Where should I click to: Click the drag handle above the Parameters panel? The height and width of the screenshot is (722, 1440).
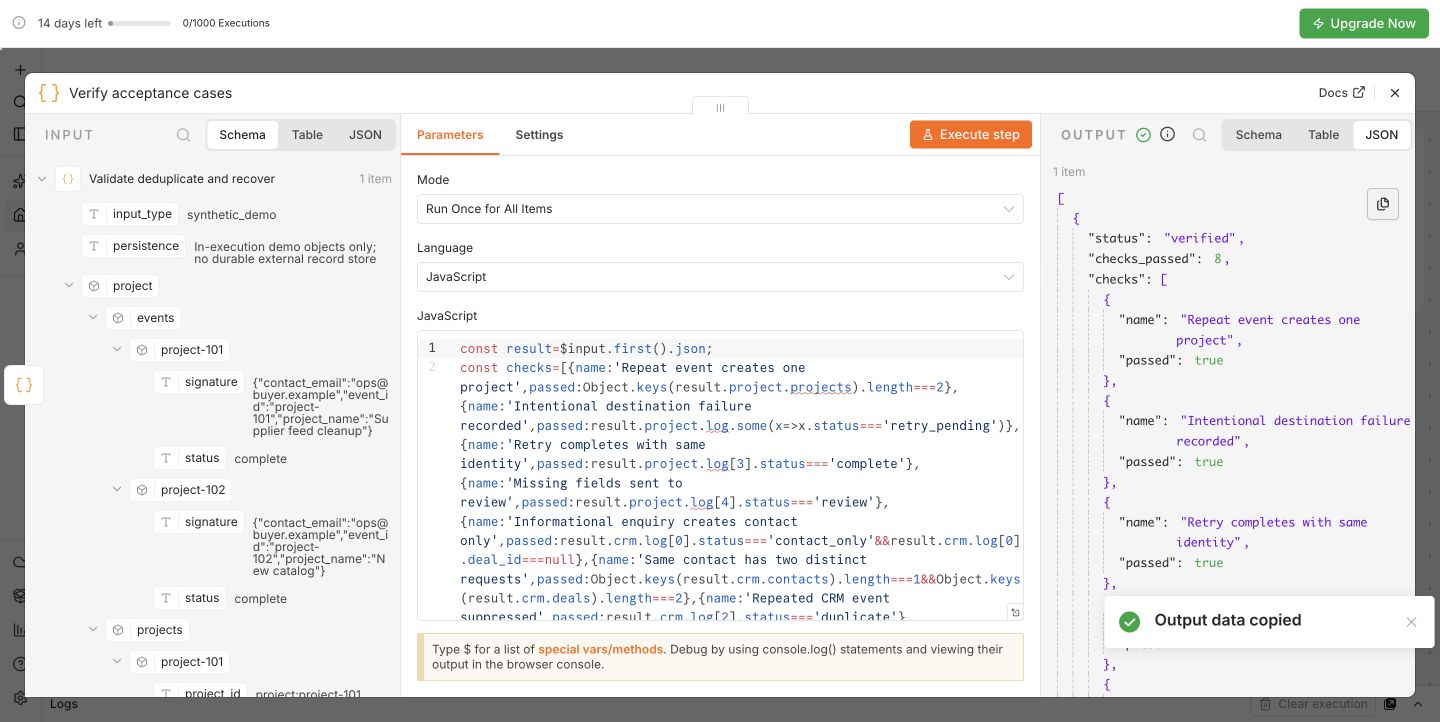(x=720, y=107)
